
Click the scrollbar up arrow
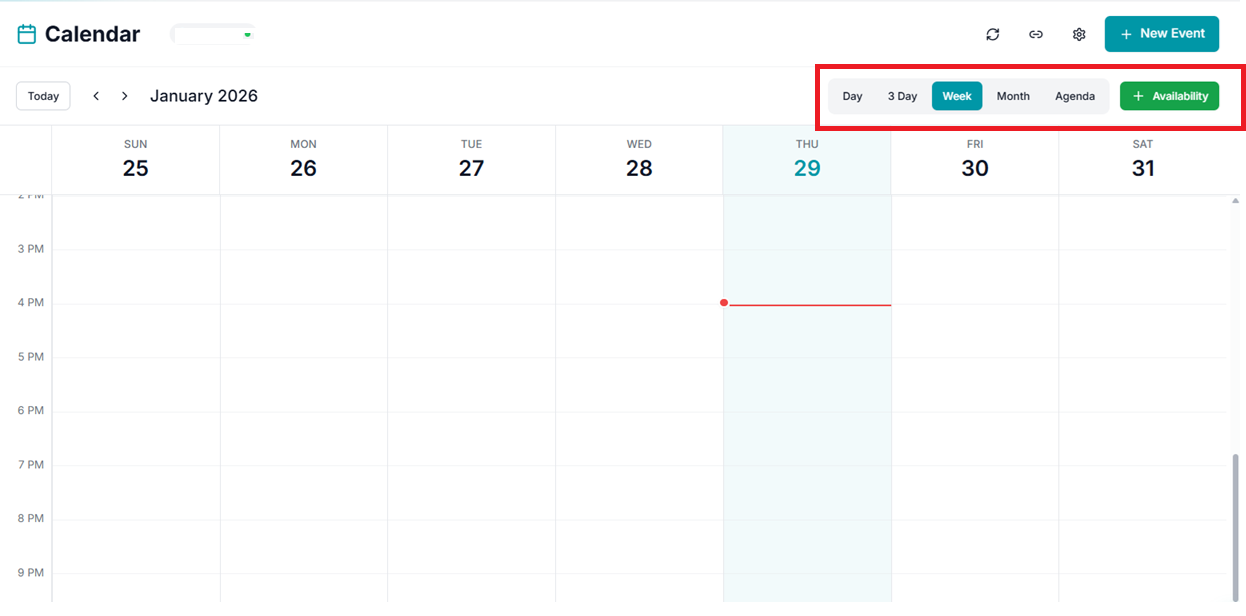(x=1235, y=201)
